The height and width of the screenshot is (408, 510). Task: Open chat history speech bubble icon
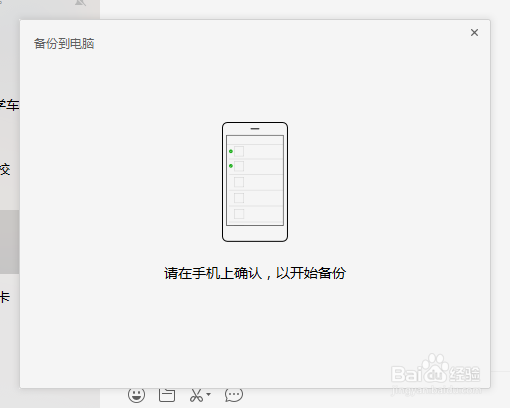click(234, 395)
